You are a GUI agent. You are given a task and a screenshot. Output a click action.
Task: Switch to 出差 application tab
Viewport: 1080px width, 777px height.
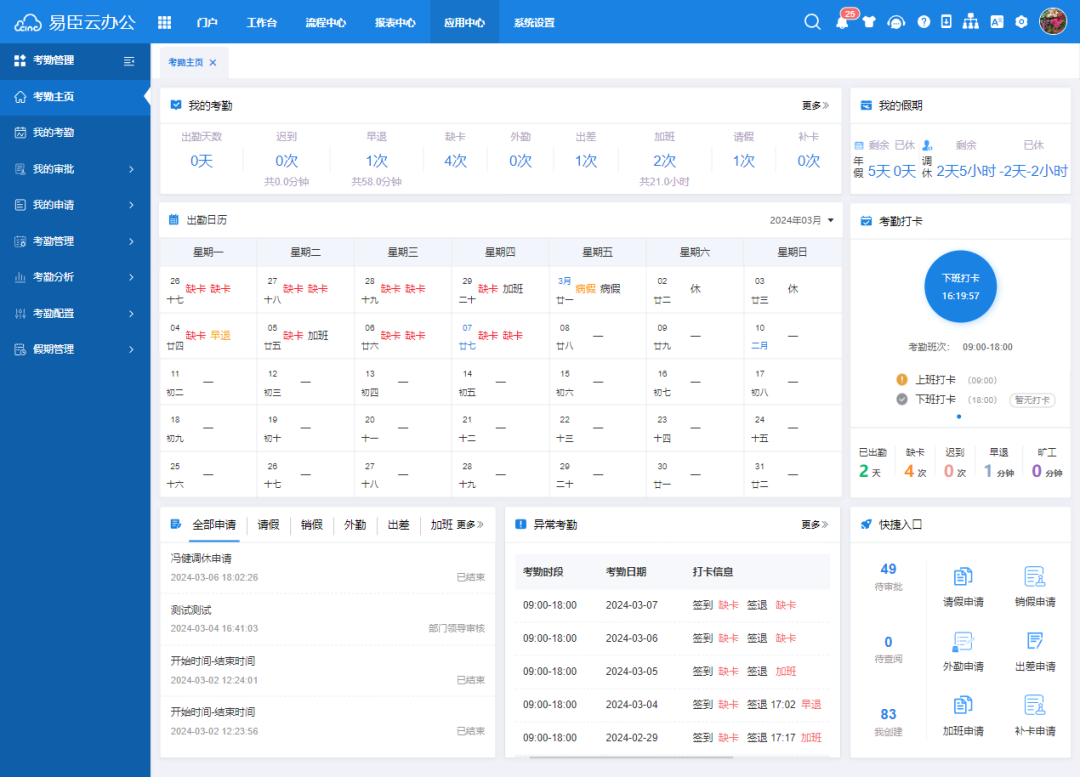[x=398, y=525]
